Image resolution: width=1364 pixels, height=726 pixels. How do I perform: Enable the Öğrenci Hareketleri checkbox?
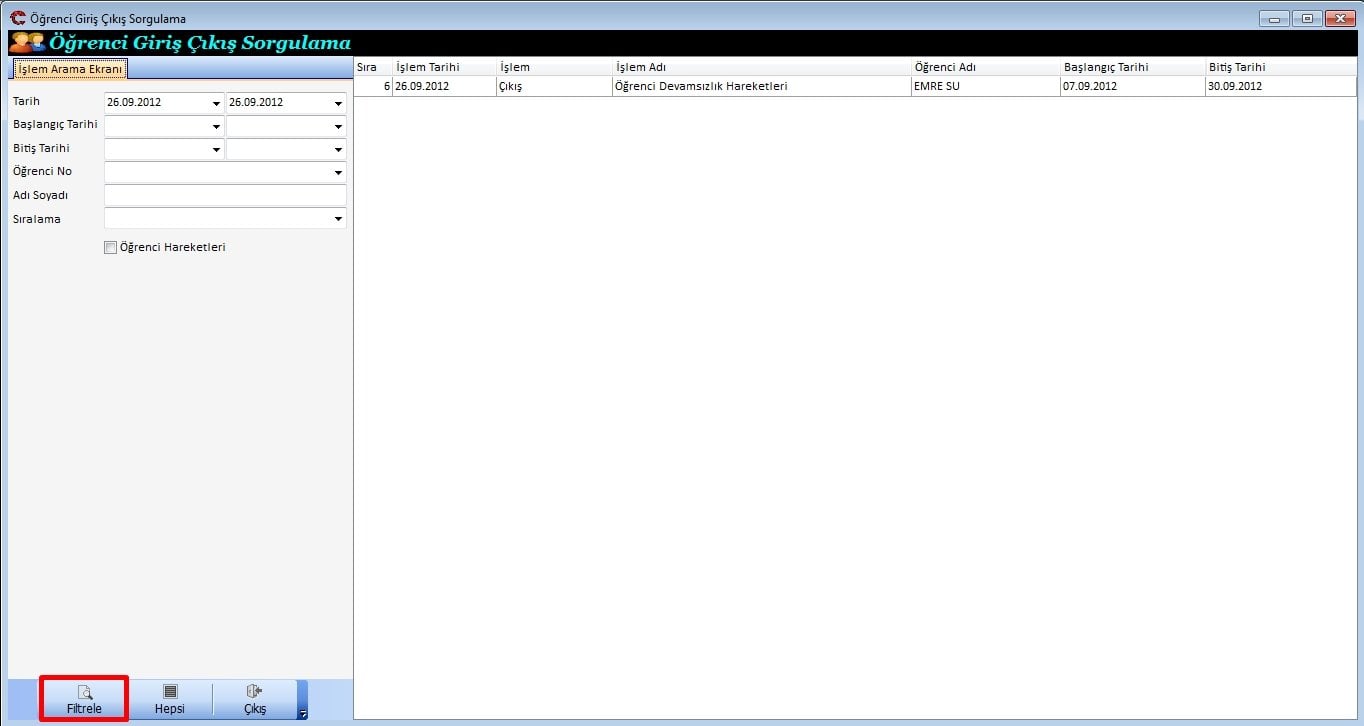pyautogui.click(x=111, y=248)
